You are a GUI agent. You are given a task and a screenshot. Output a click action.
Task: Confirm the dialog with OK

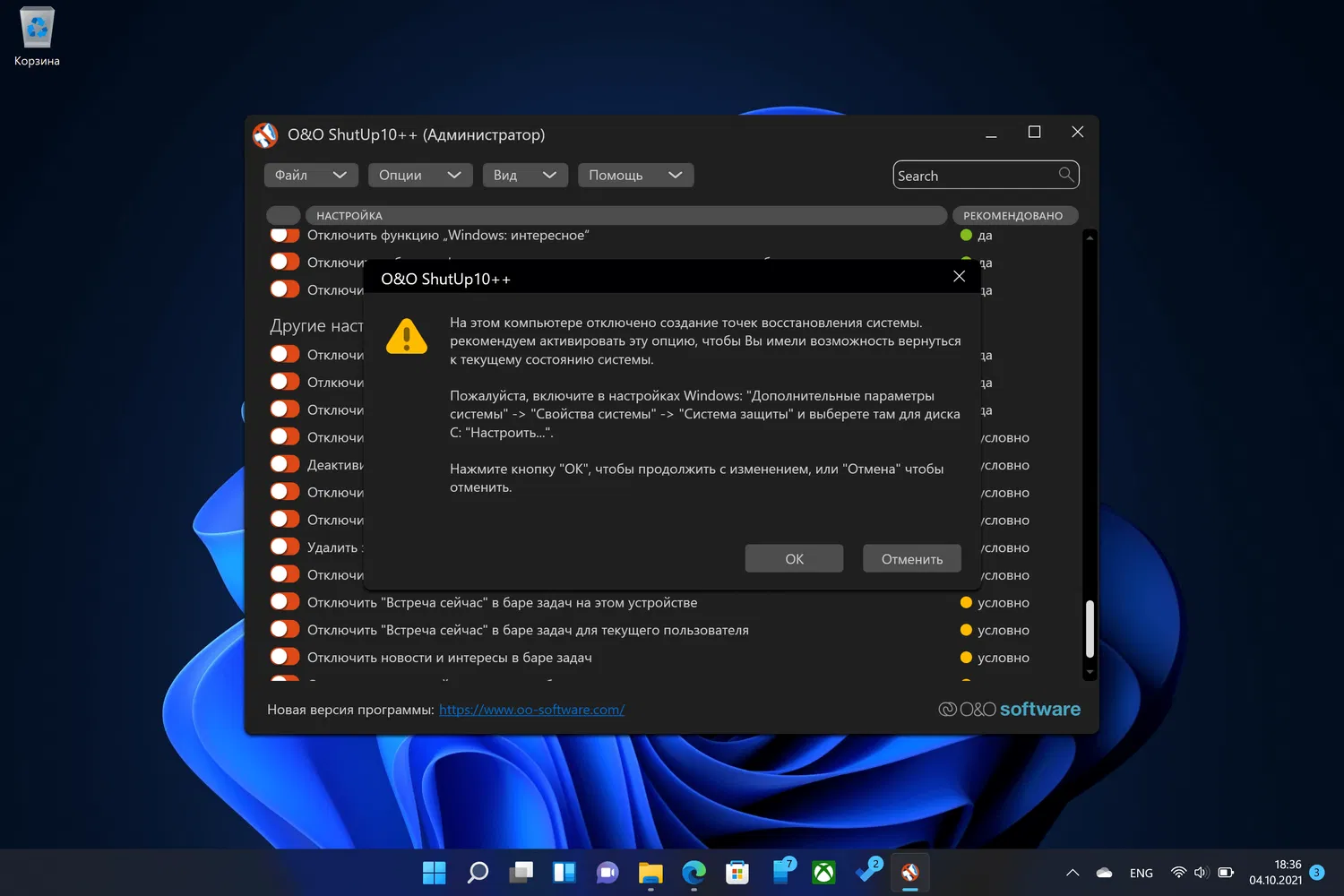(794, 558)
